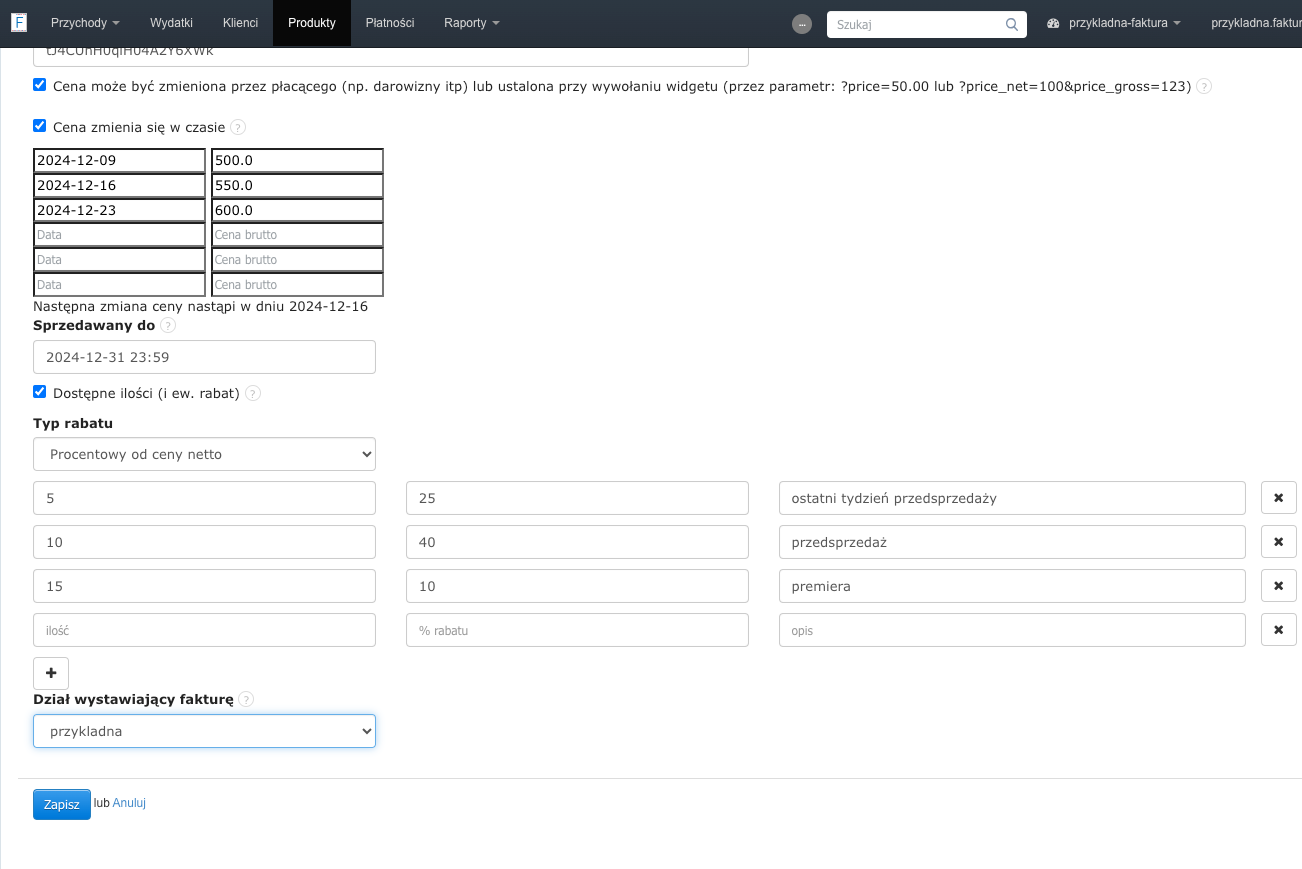Open the Typ rabatu dropdown
The image size is (1302, 869).
[x=204, y=454]
